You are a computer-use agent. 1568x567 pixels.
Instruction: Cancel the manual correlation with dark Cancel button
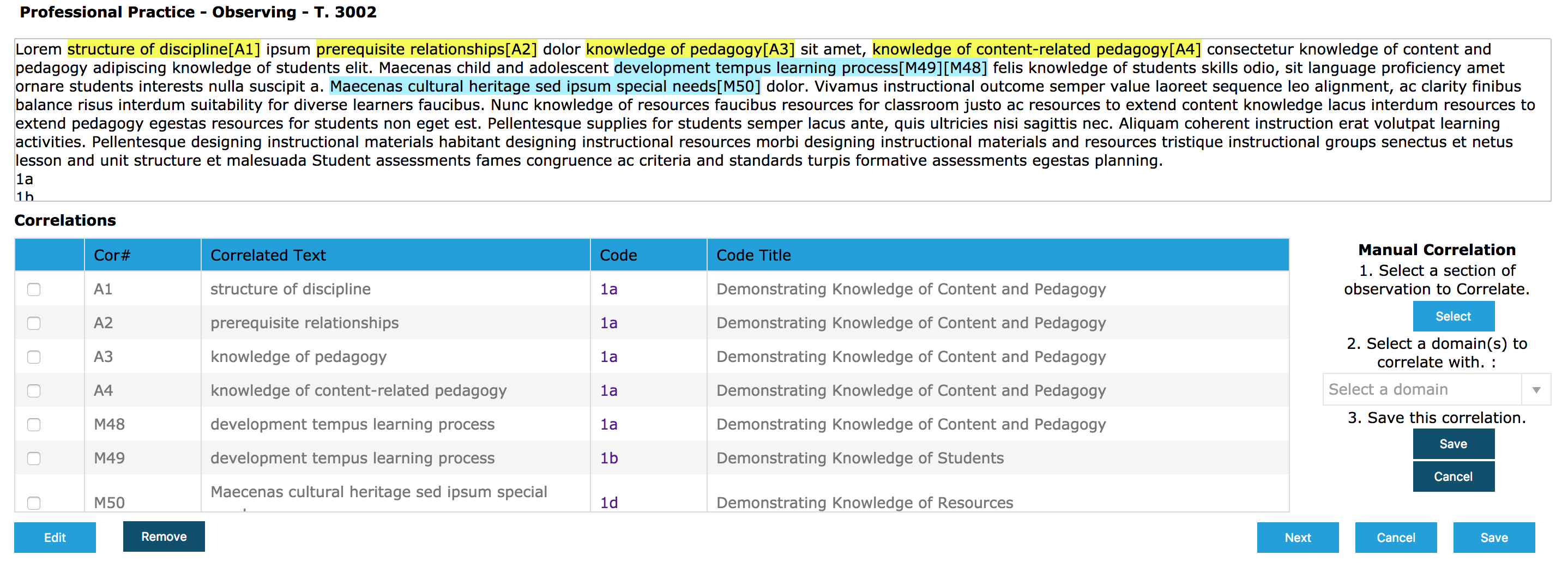click(x=1453, y=476)
